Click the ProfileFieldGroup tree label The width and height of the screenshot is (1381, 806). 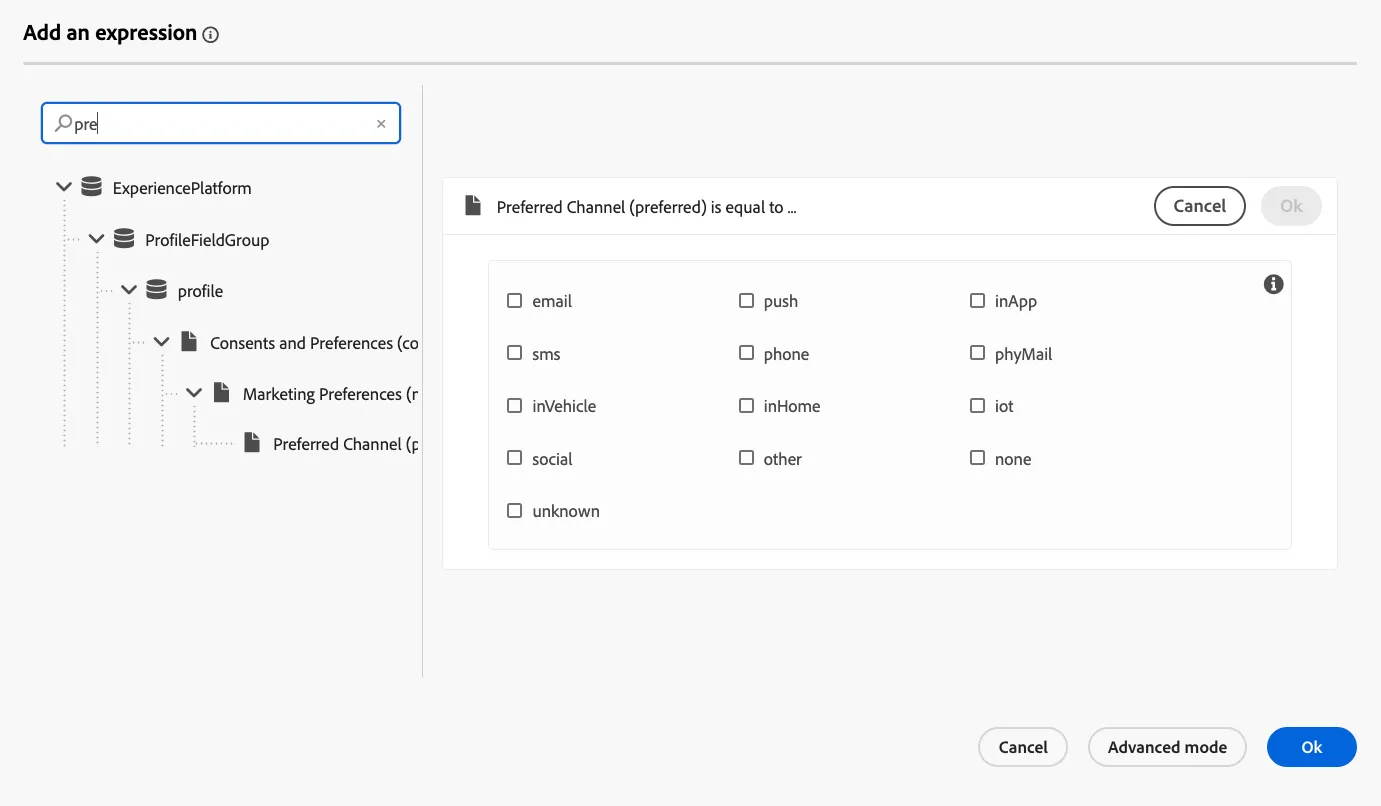point(207,240)
